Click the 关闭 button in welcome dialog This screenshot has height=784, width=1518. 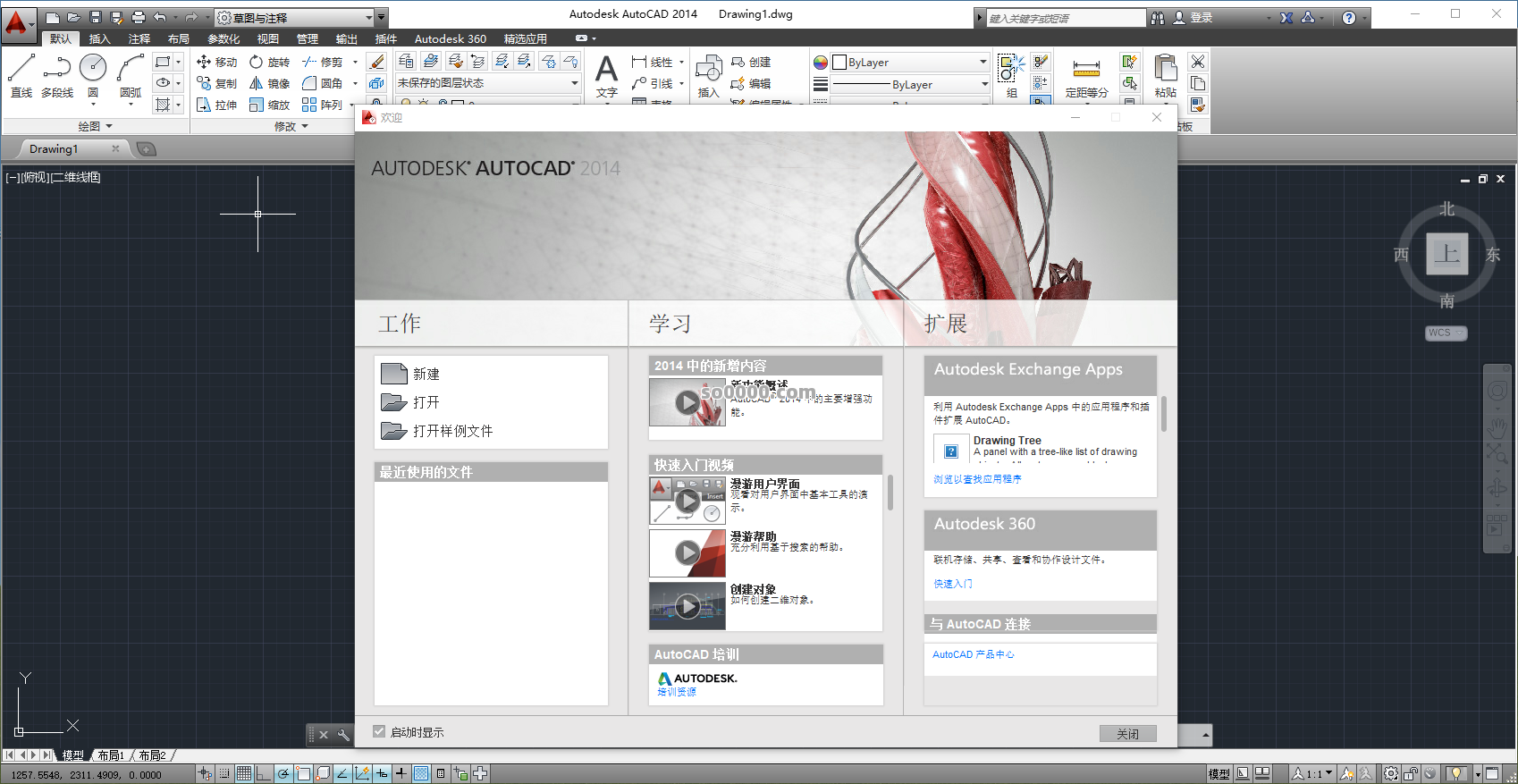(1127, 733)
